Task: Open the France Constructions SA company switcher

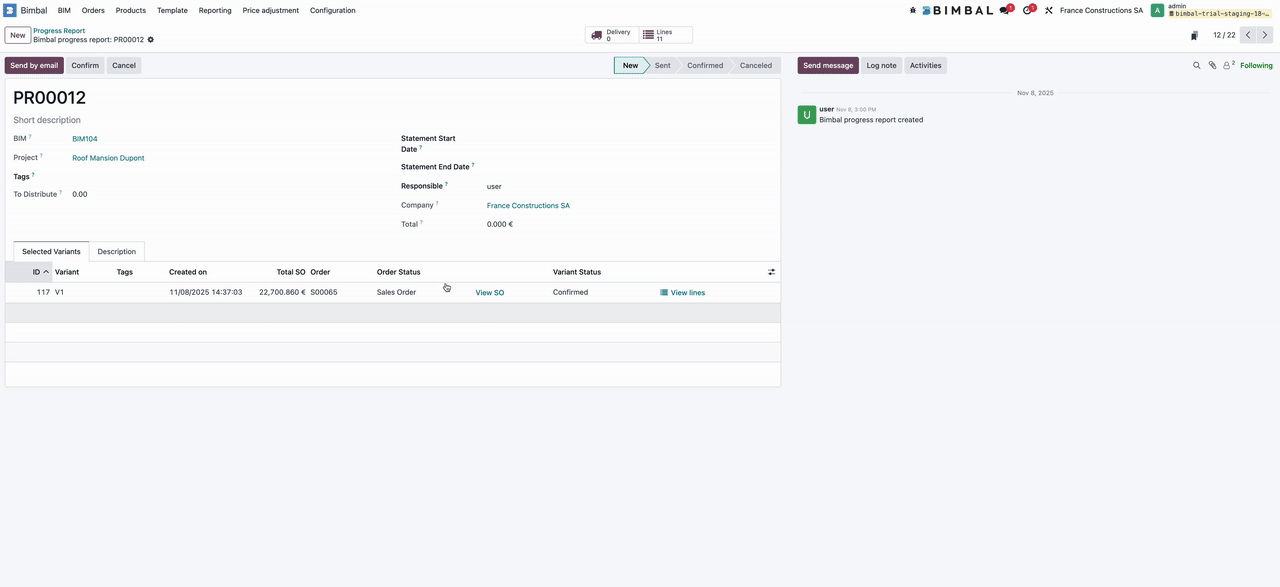Action: (1101, 10)
